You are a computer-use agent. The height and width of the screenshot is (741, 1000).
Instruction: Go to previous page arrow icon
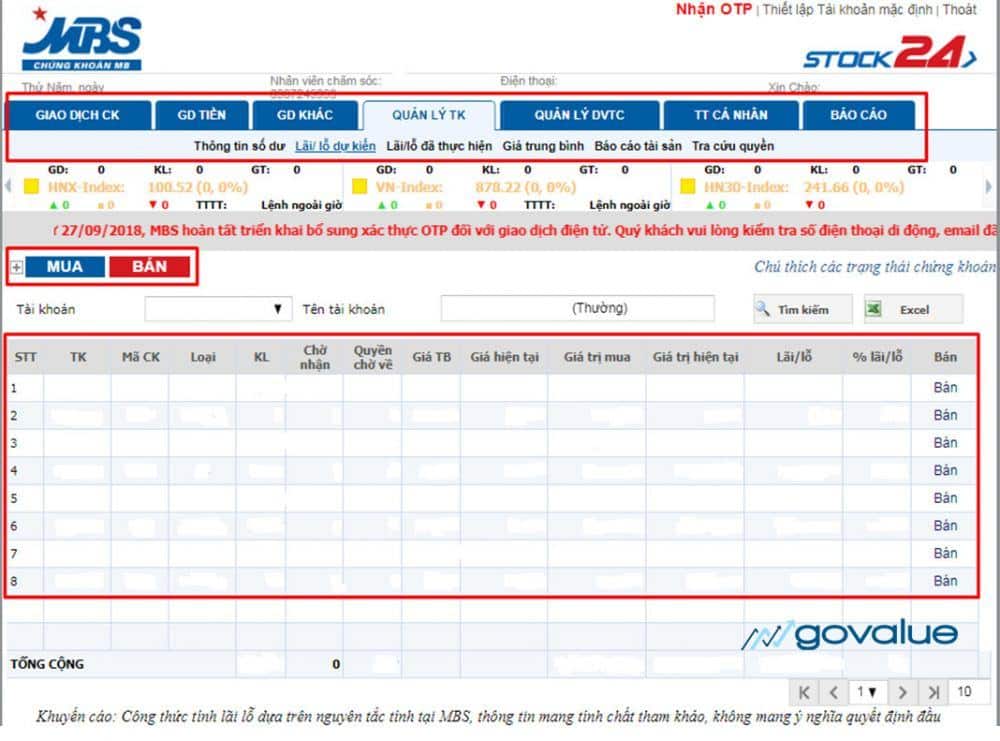coord(833,692)
